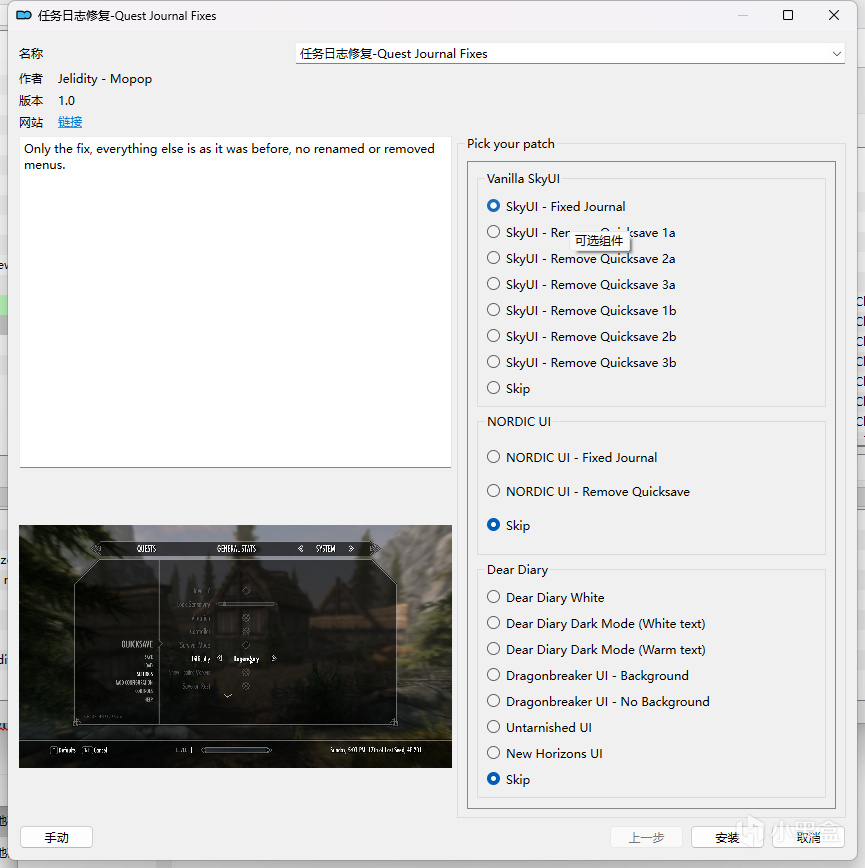
Task: Click the Skyrim journal preview screenshot
Action: pyautogui.click(x=235, y=646)
